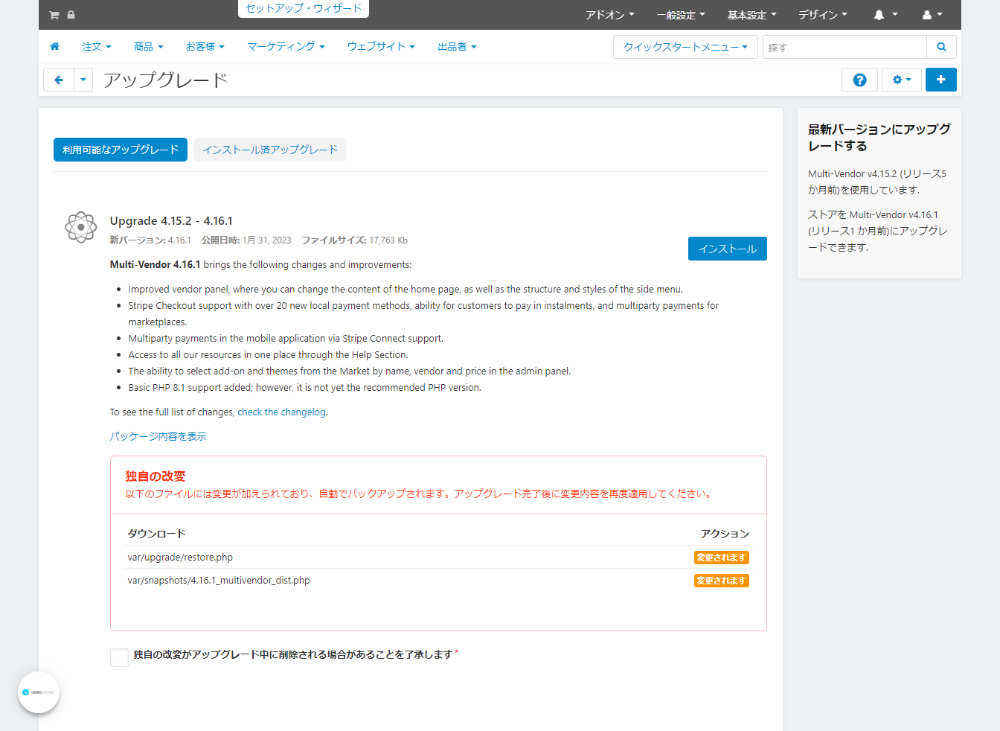Click the shopping cart storefront icon

(54, 15)
